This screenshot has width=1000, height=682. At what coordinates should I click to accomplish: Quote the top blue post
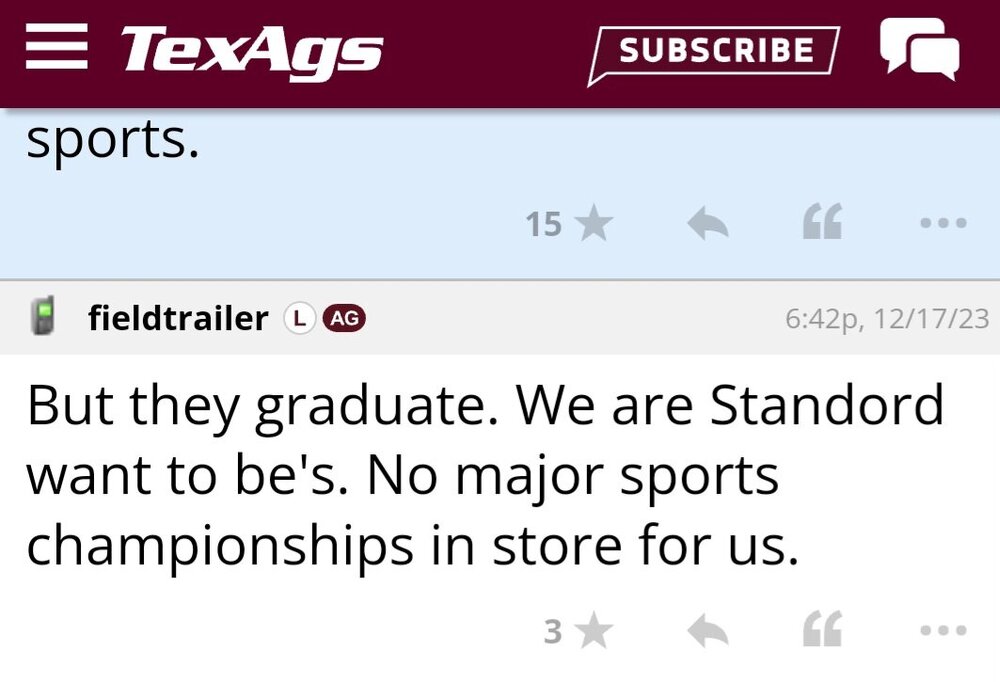pyautogui.click(x=822, y=225)
